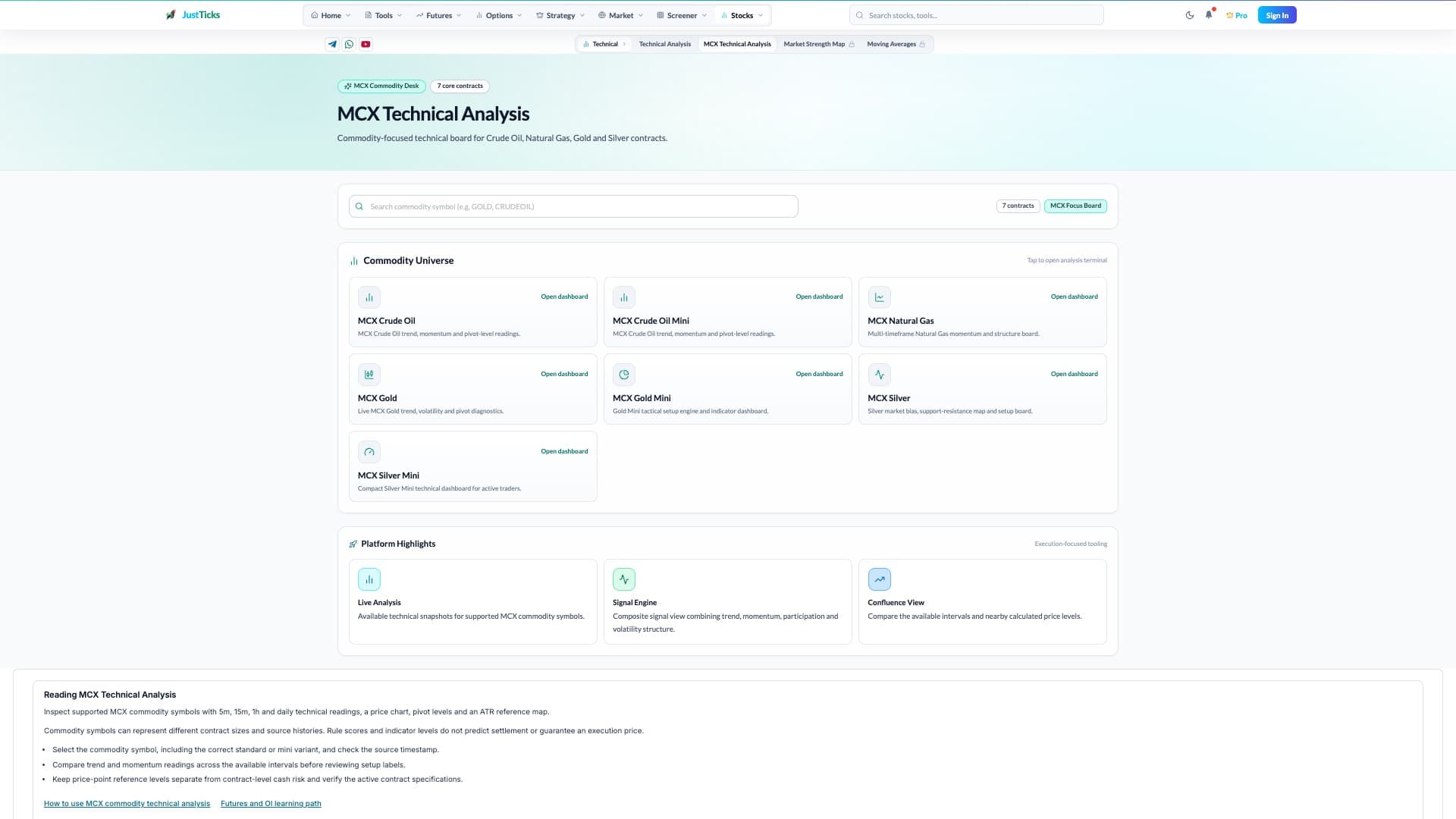
Task: Open notifications with the bell icon
Action: [x=1209, y=15]
